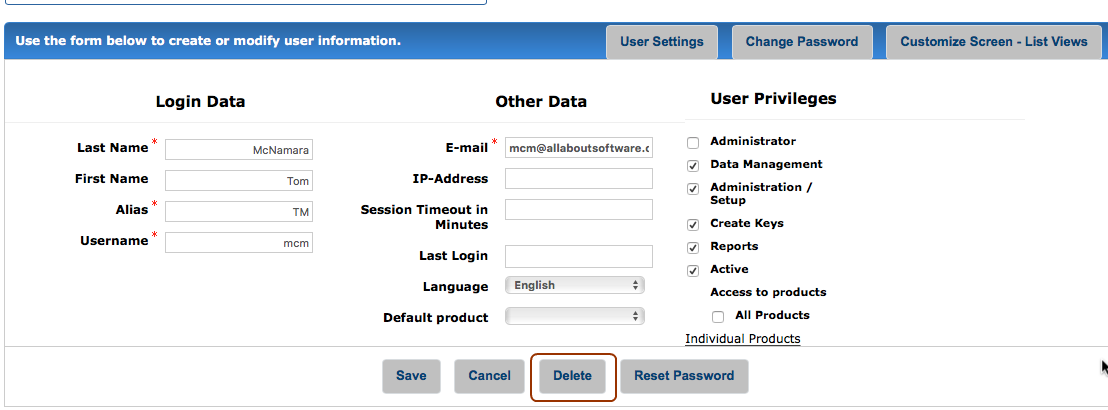This screenshot has height=410, width=1108.
Task: Open the Language dropdown showing English
Action: 574,286
